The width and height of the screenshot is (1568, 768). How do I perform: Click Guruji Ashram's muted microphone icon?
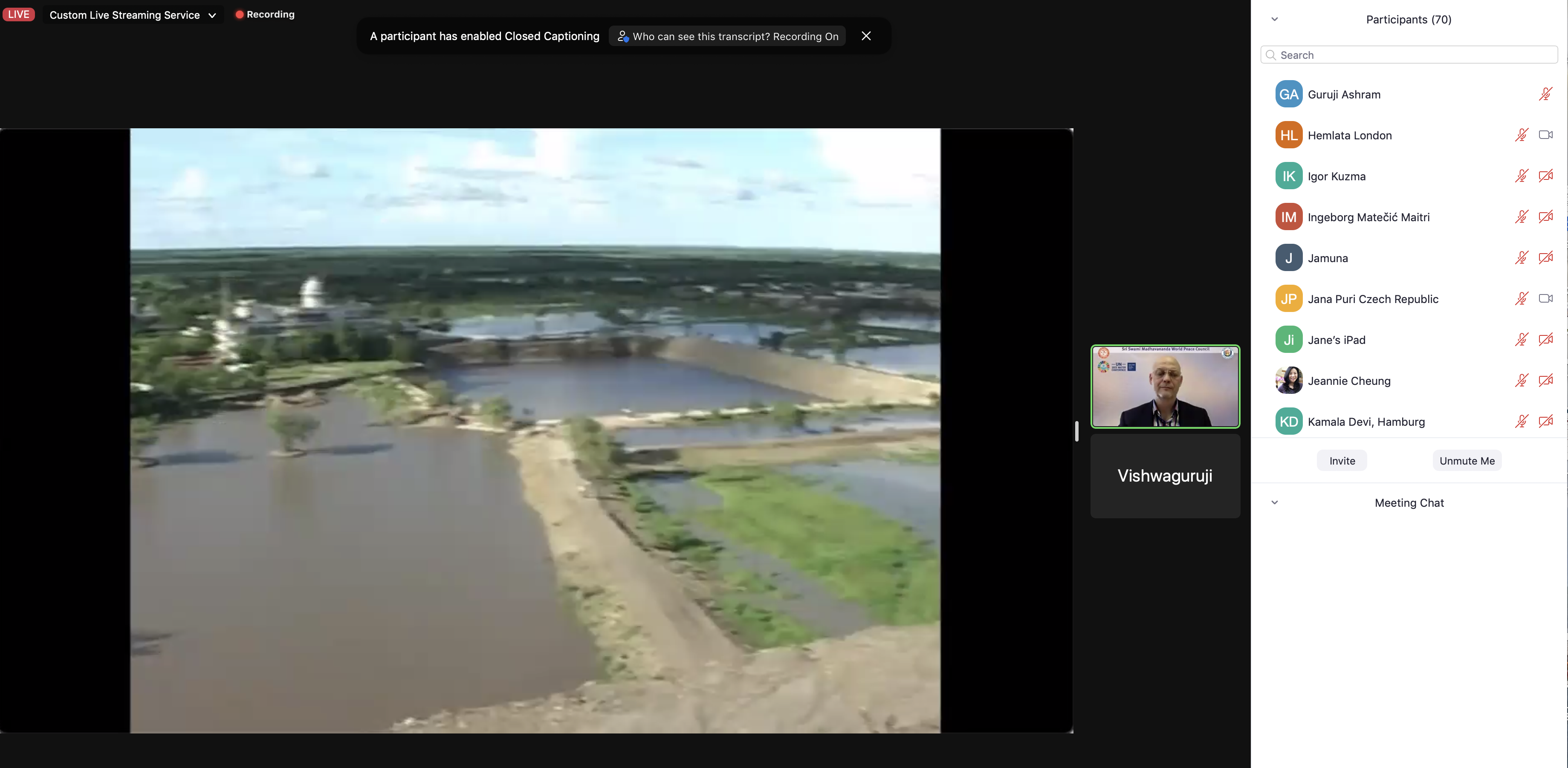coord(1545,94)
